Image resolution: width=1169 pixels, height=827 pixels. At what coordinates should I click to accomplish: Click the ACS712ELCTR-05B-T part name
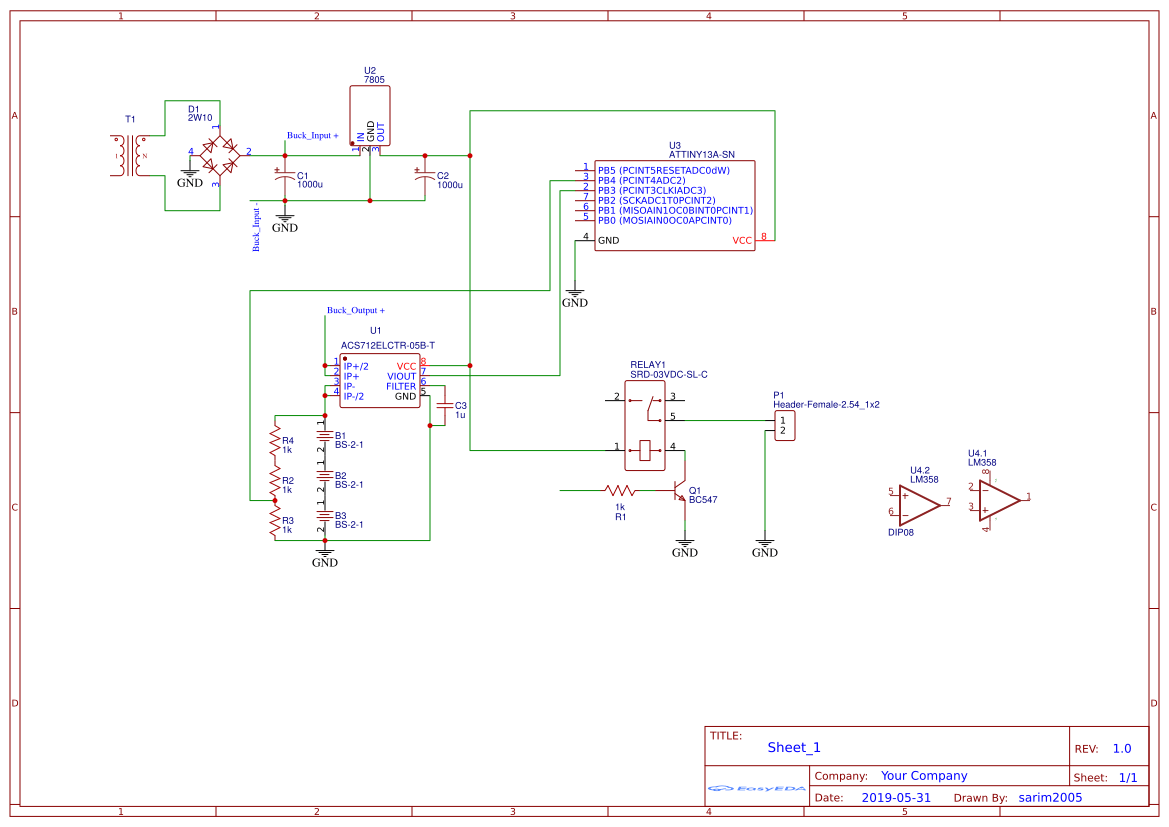coord(388,346)
